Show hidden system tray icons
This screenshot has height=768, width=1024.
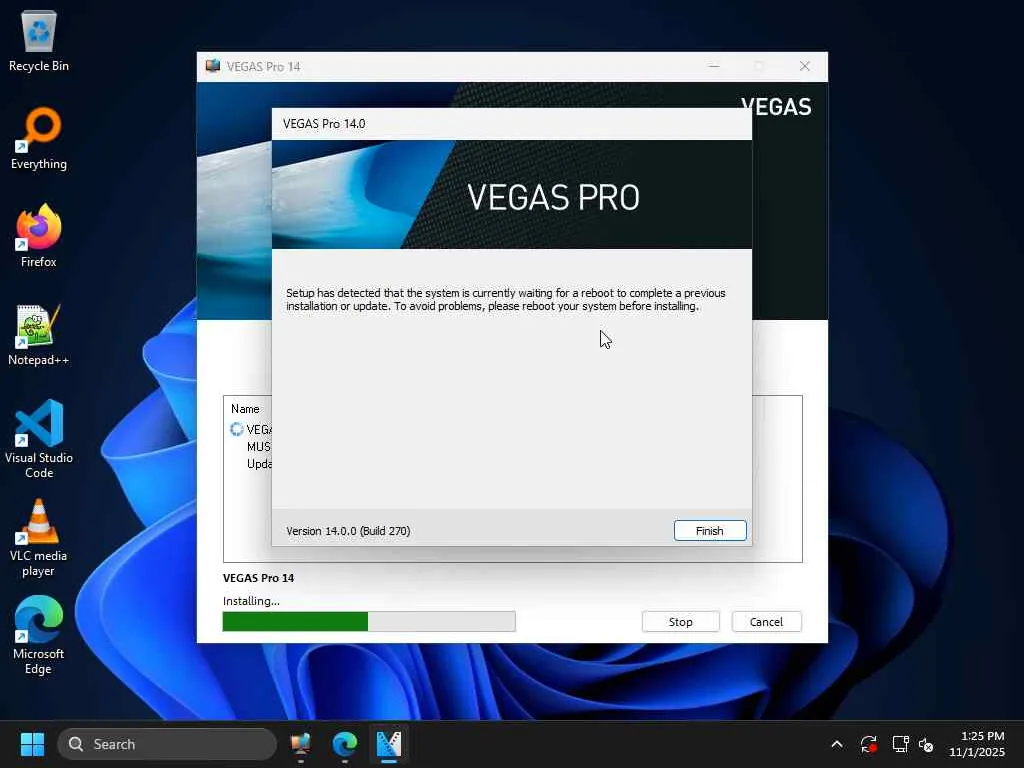point(837,744)
